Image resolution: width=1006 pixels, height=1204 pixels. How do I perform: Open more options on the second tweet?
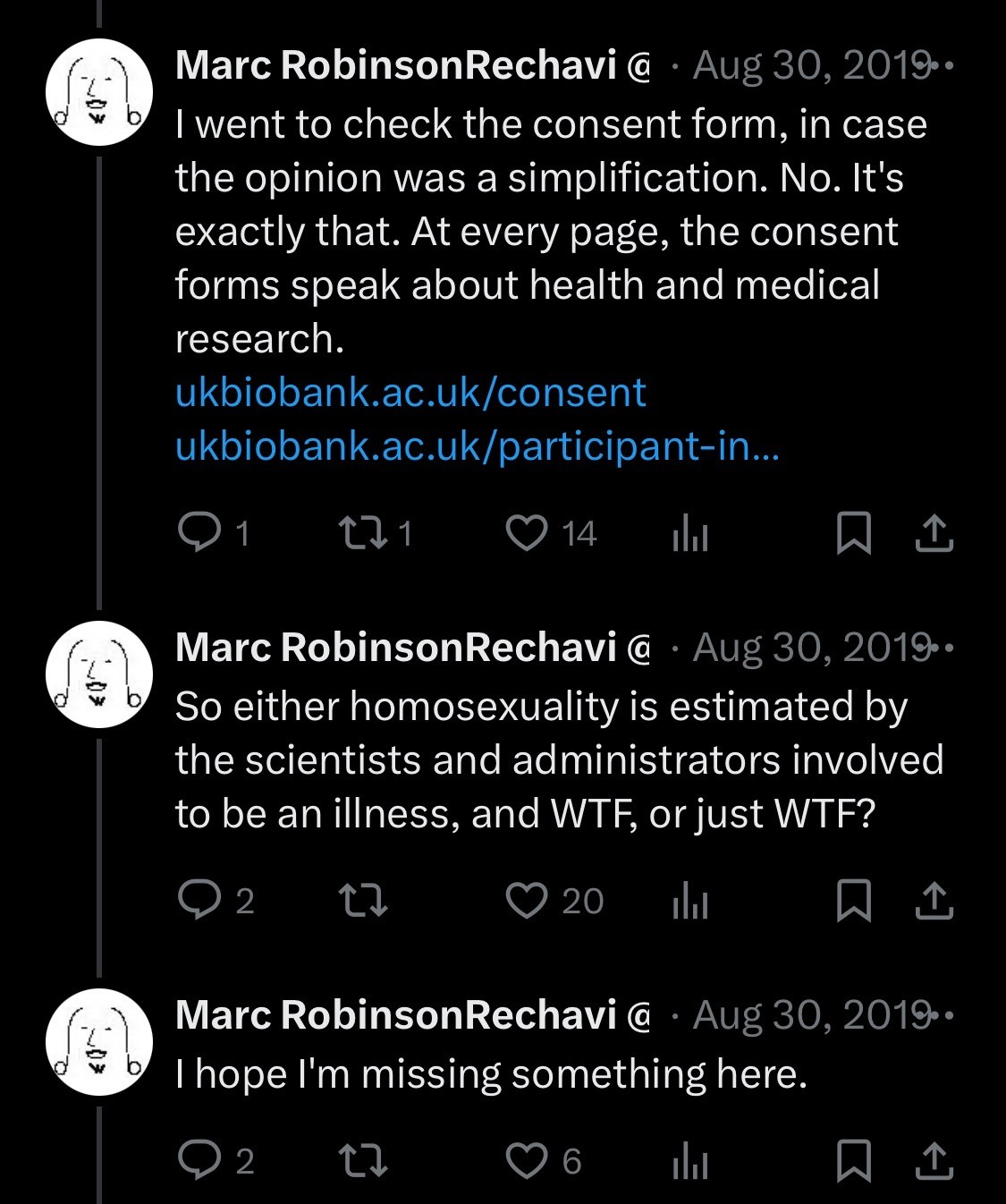tap(943, 649)
